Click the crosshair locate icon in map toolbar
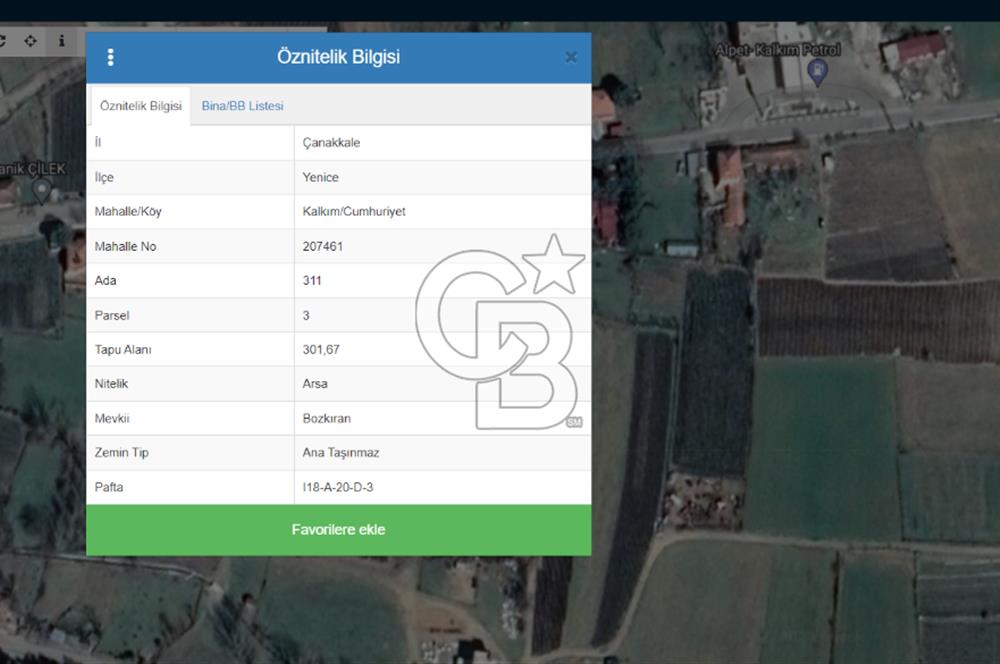Viewport: 1000px width, 664px height. click(30, 41)
